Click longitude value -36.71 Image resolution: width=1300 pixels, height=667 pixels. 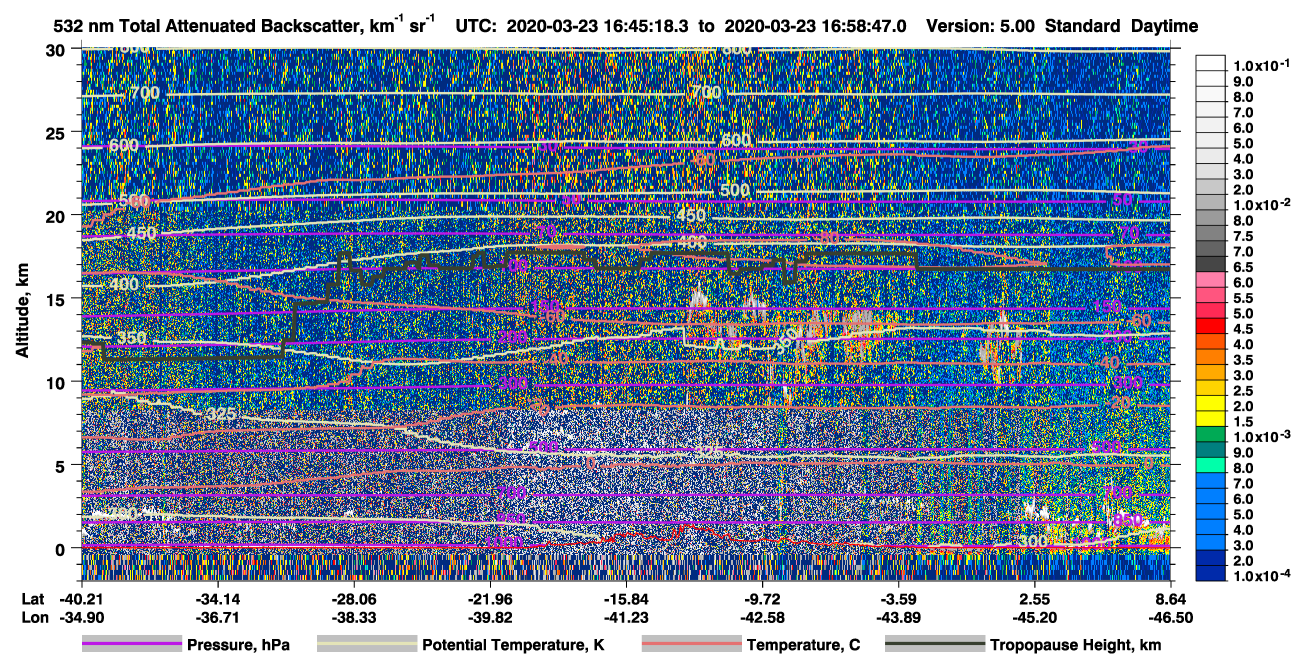pyautogui.click(x=218, y=617)
